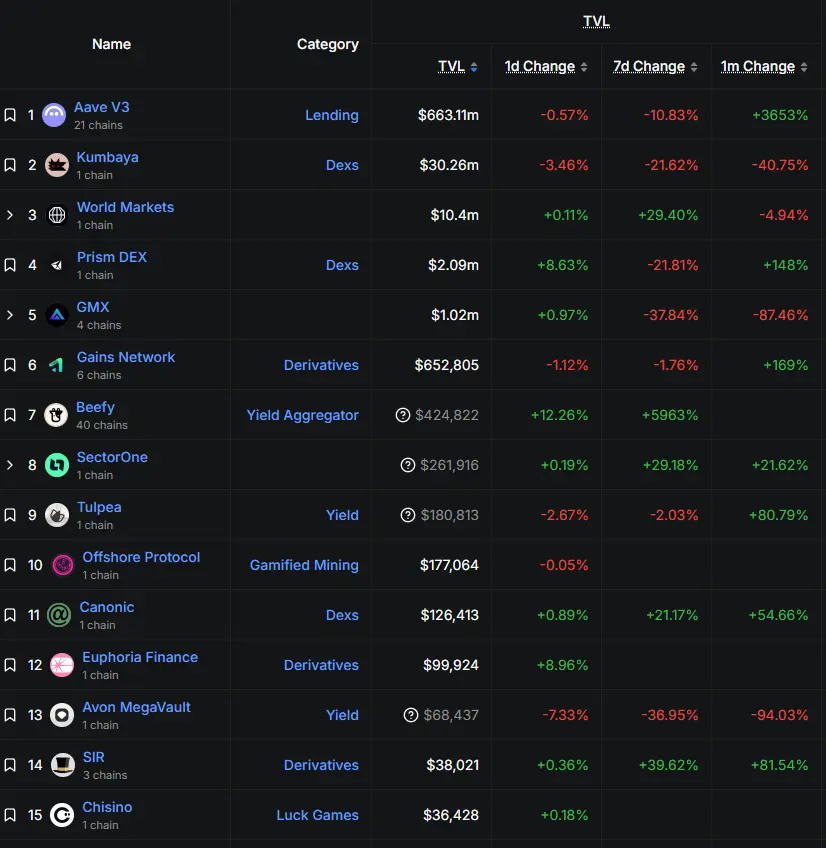Click the question mark beside Tulpea TVL

(x=408, y=515)
